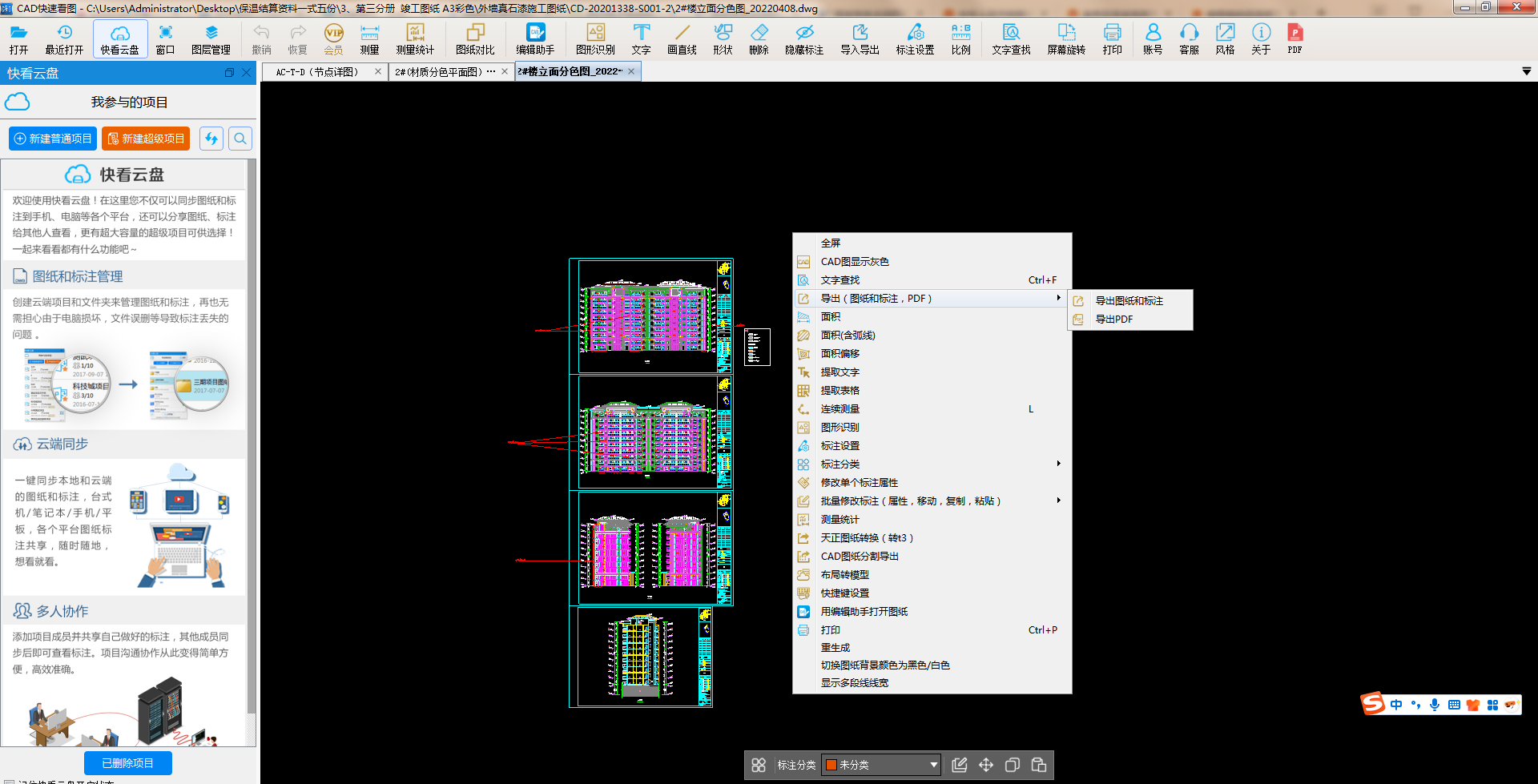This screenshot has height=784, width=1538.
Task: Toggle 隐藏标注 hide annotations
Action: (x=804, y=38)
